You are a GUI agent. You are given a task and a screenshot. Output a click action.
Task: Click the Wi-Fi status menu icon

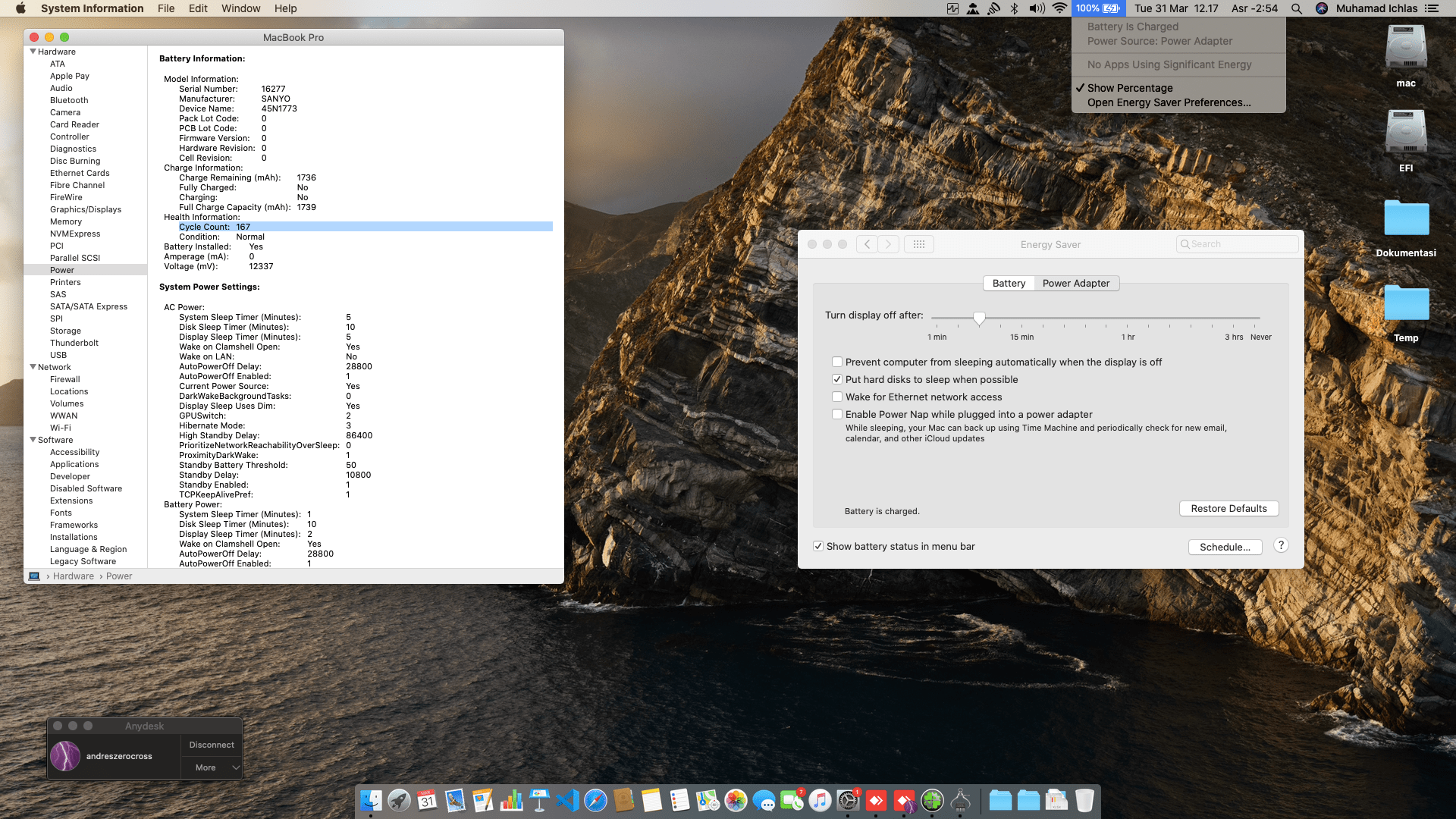click(1060, 8)
